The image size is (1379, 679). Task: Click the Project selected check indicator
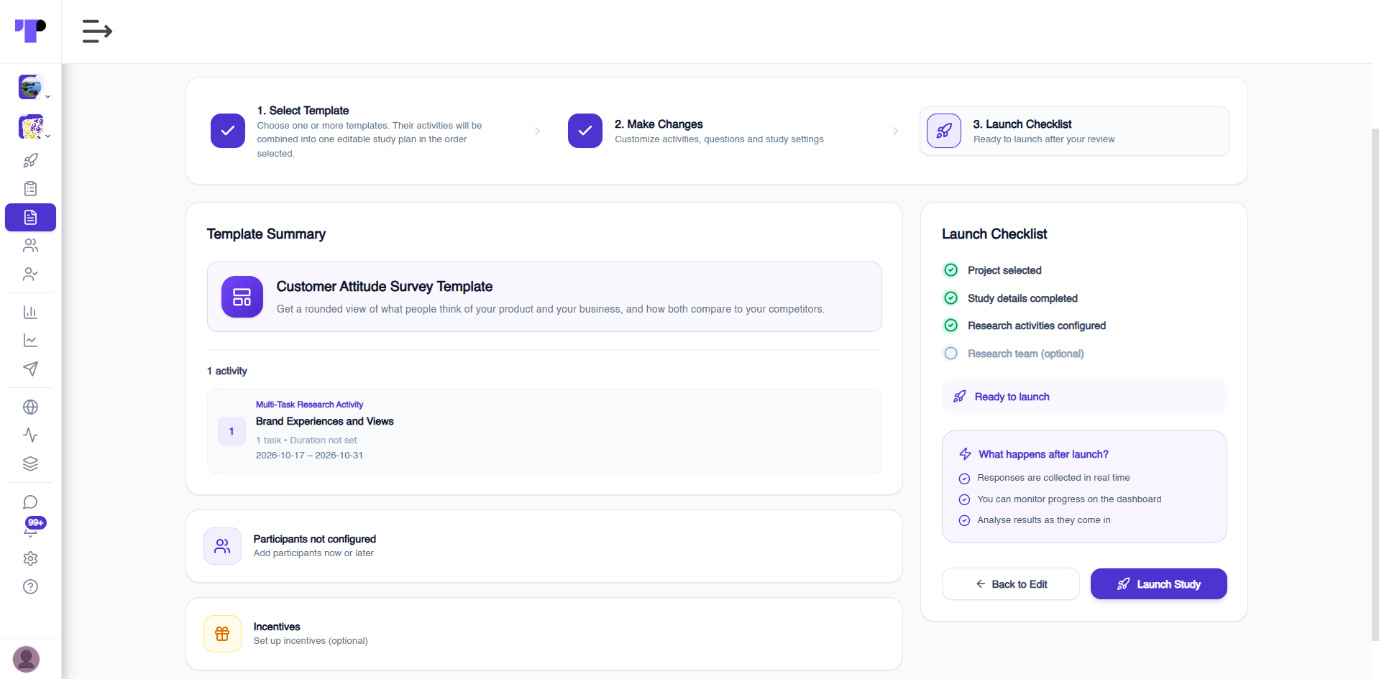(951, 270)
